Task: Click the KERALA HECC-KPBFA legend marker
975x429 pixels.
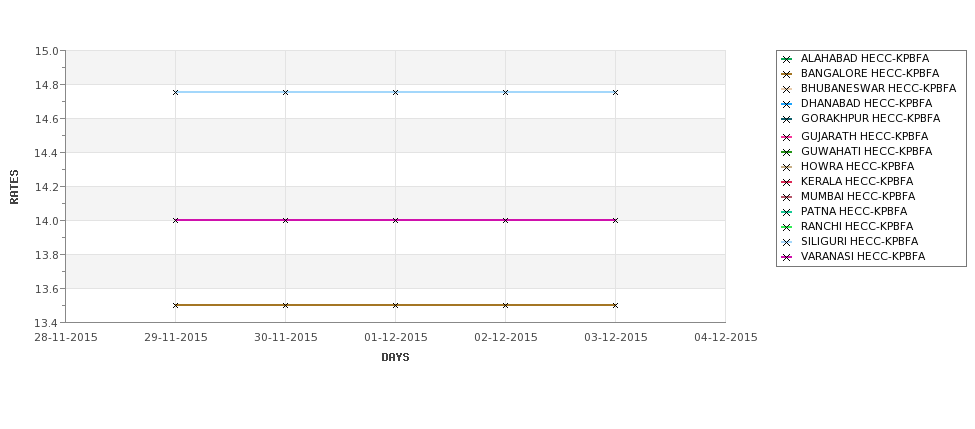Action: click(787, 182)
